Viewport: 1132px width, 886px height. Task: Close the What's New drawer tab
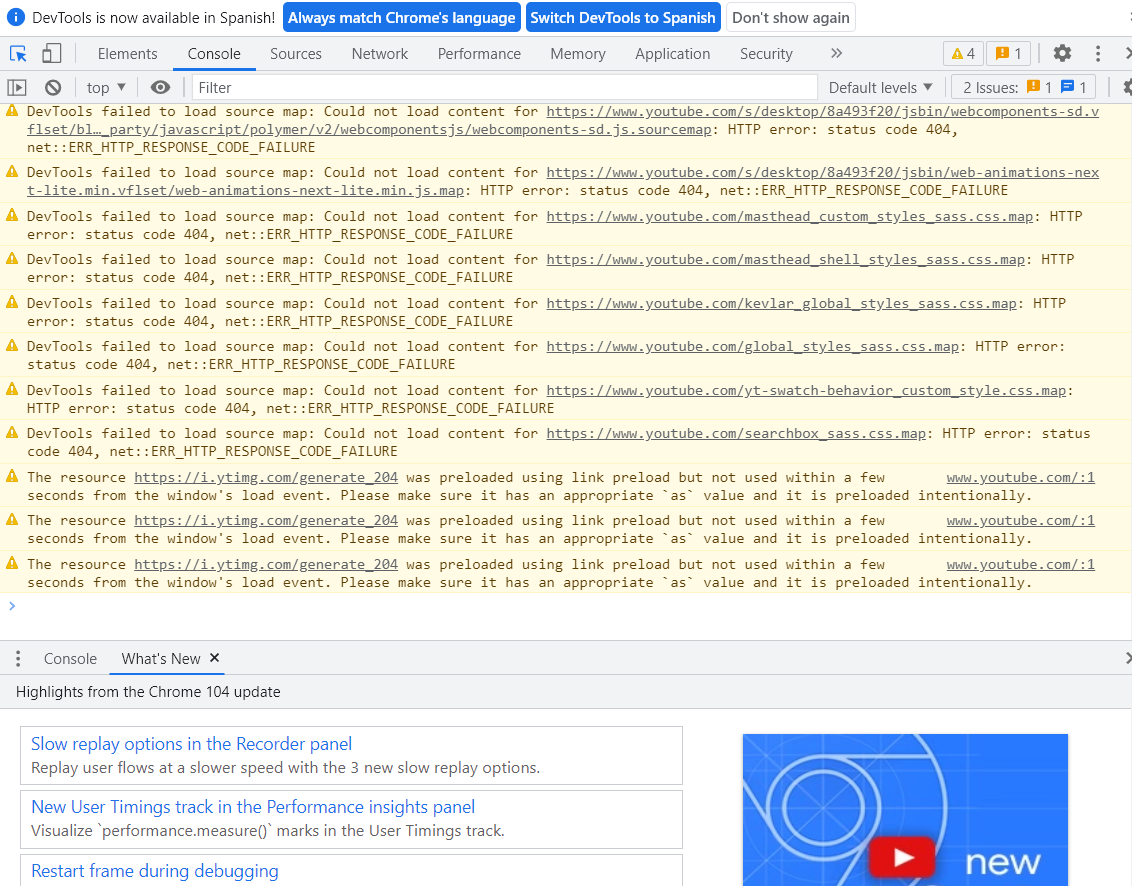pos(214,658)
